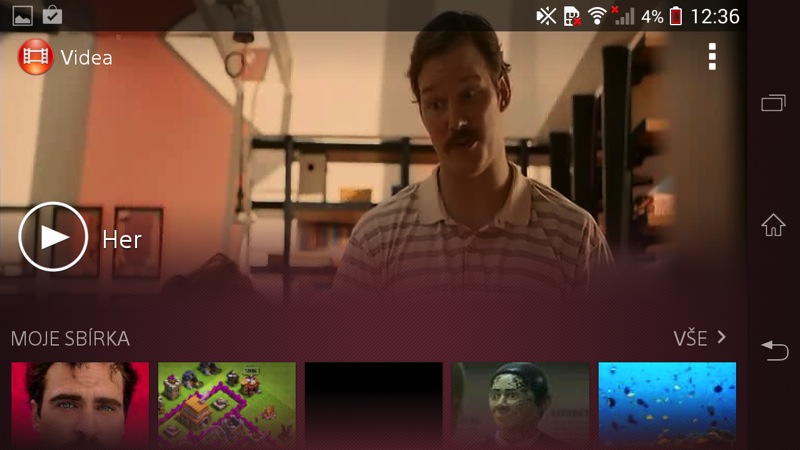Open the three-dot overflow menu
The image size is (800, 450).
click(712, 57)
